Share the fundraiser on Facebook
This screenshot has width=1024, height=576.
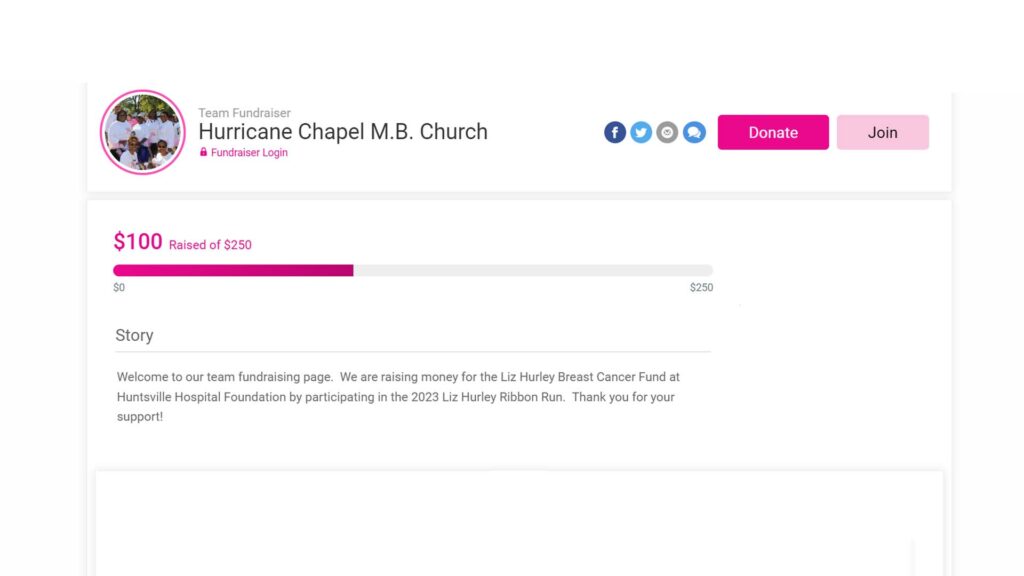[615, 133]
